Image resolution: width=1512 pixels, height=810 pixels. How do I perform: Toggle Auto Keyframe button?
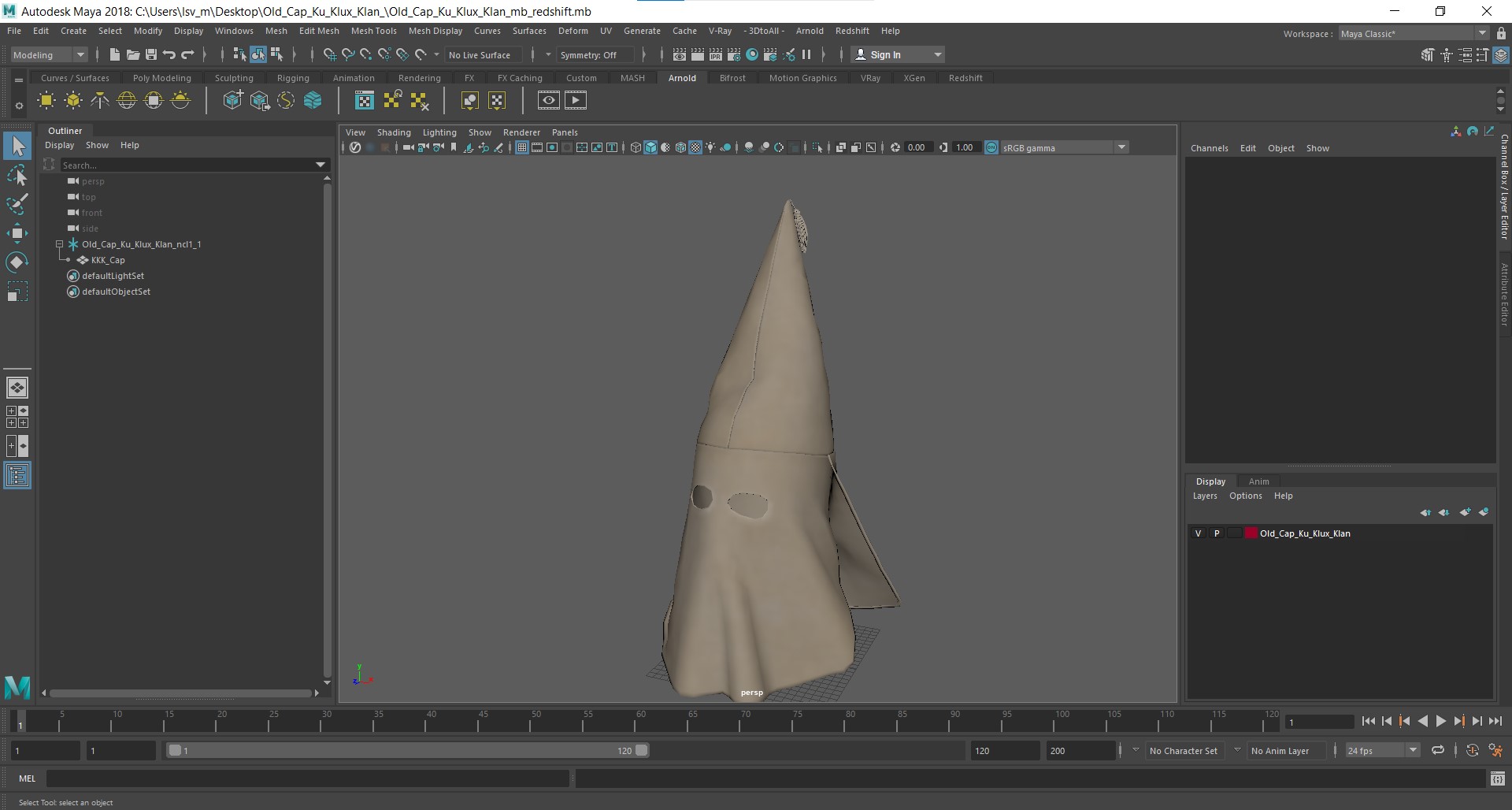tap(1473, 751)
